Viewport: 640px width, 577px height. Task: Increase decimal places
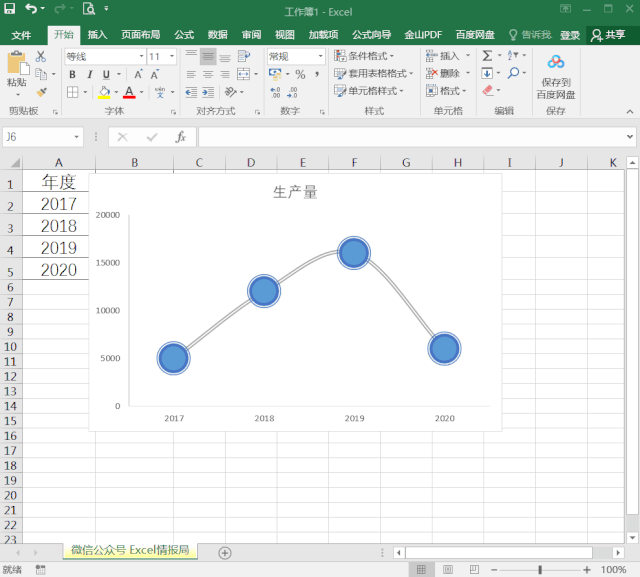pyautogui.click(x=276, y=92)
